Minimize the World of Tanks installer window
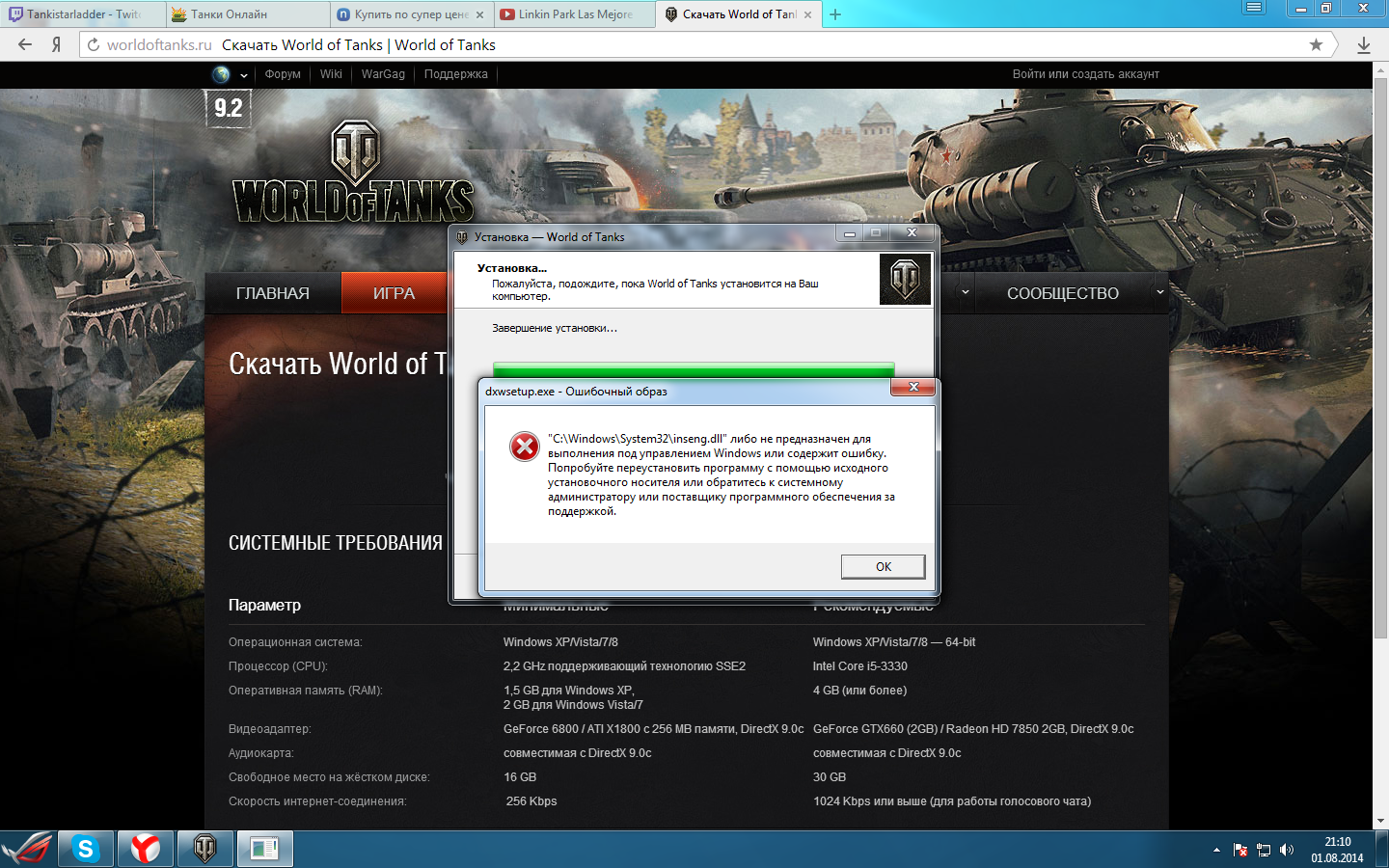1389x868 pixels. 849,233
